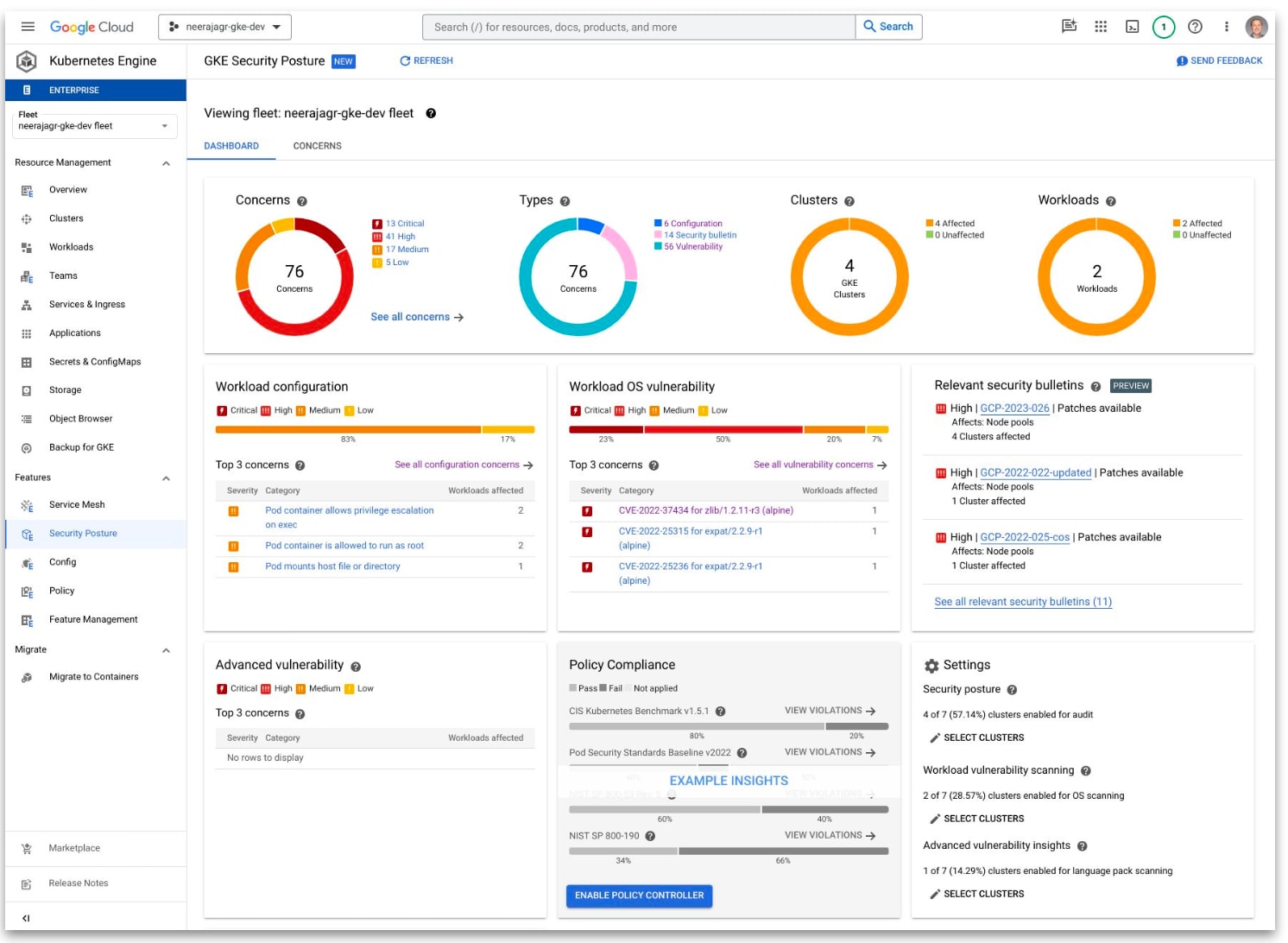Click the Services & Ingress sidebar icon
Image resolution: width=1288 pixels, height=943 pixels.
27,305
